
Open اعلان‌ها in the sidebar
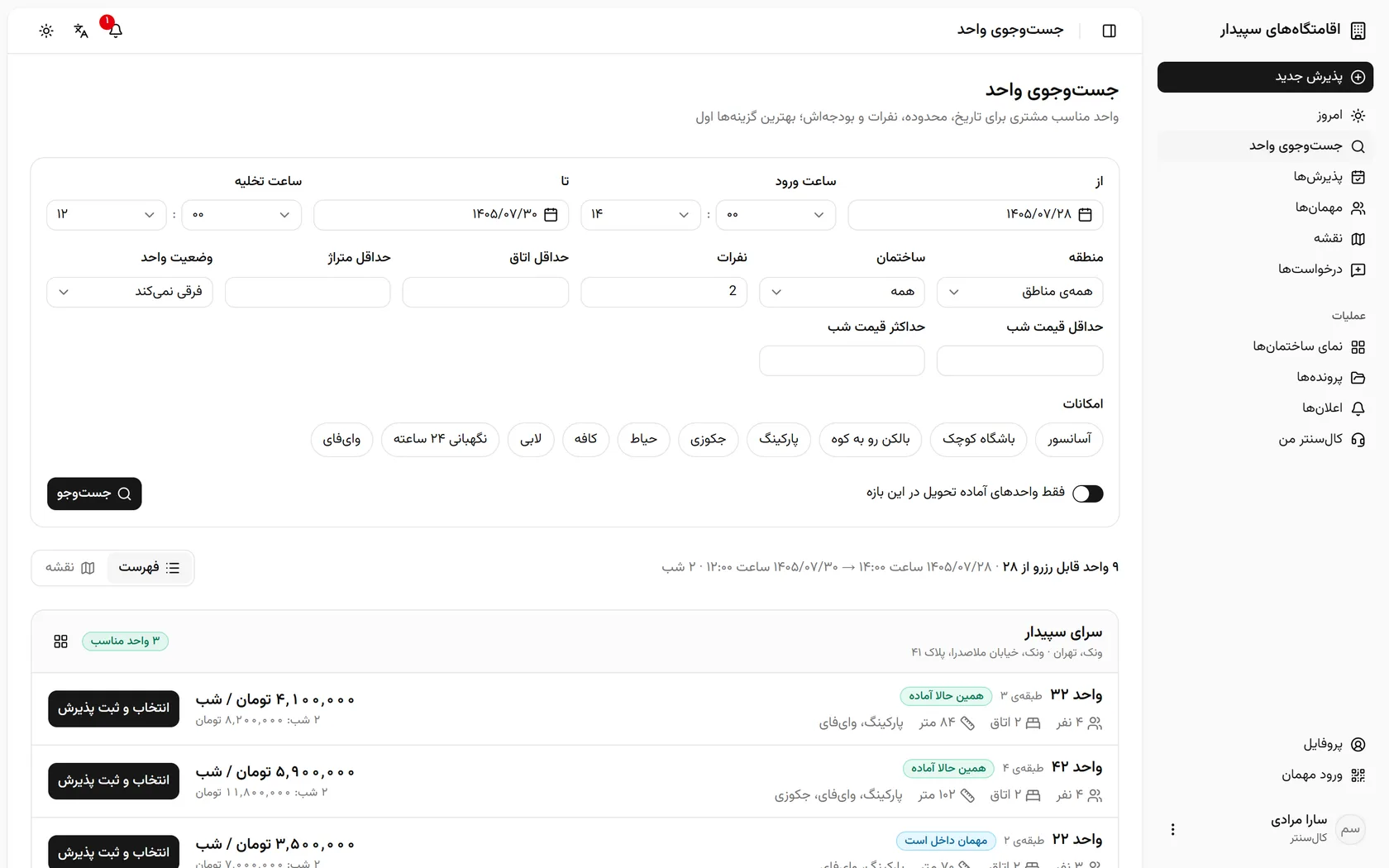pyautogui.click(x=1265, y=408)
